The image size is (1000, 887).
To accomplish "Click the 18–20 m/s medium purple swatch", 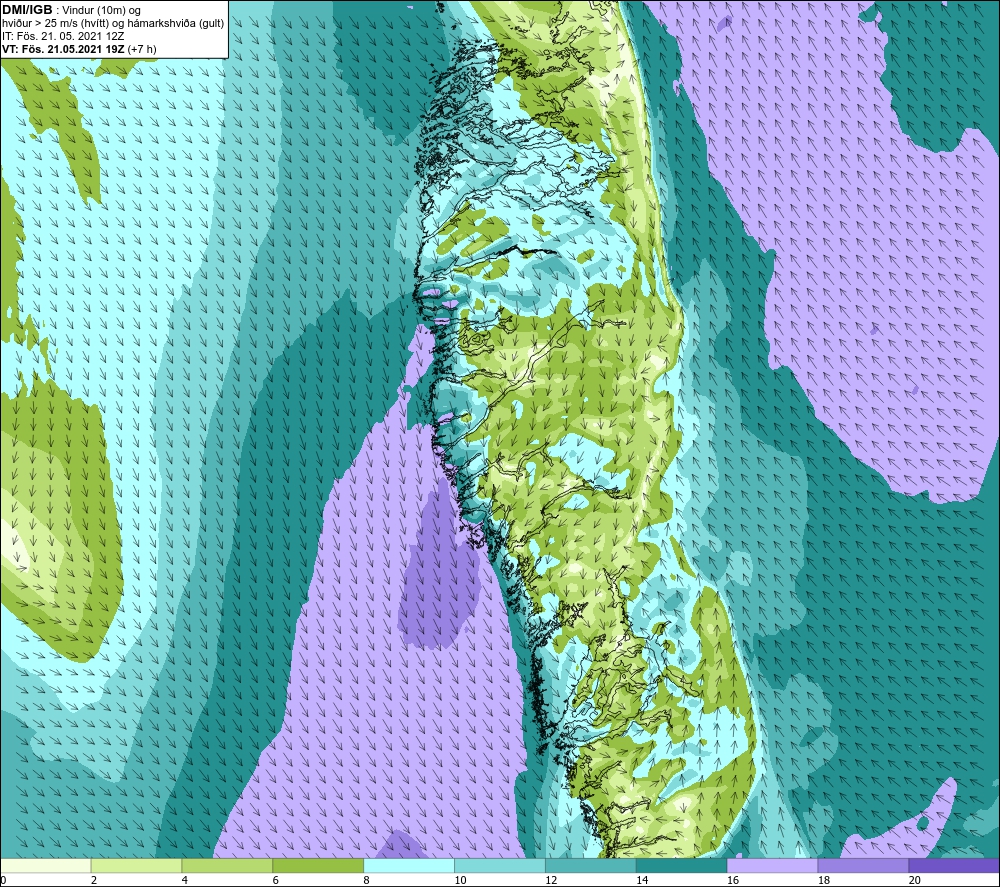I will (863, 866).
